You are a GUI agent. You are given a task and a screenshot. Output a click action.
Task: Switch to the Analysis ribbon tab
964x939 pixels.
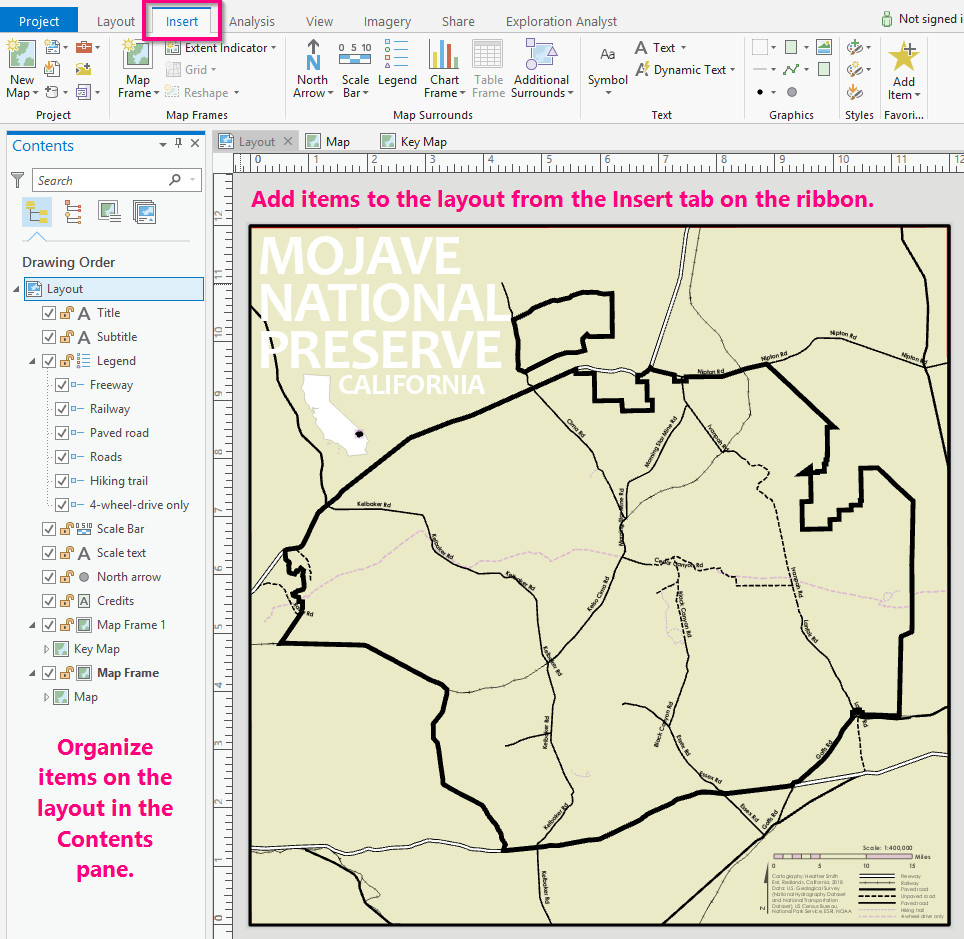coord(251,21)
